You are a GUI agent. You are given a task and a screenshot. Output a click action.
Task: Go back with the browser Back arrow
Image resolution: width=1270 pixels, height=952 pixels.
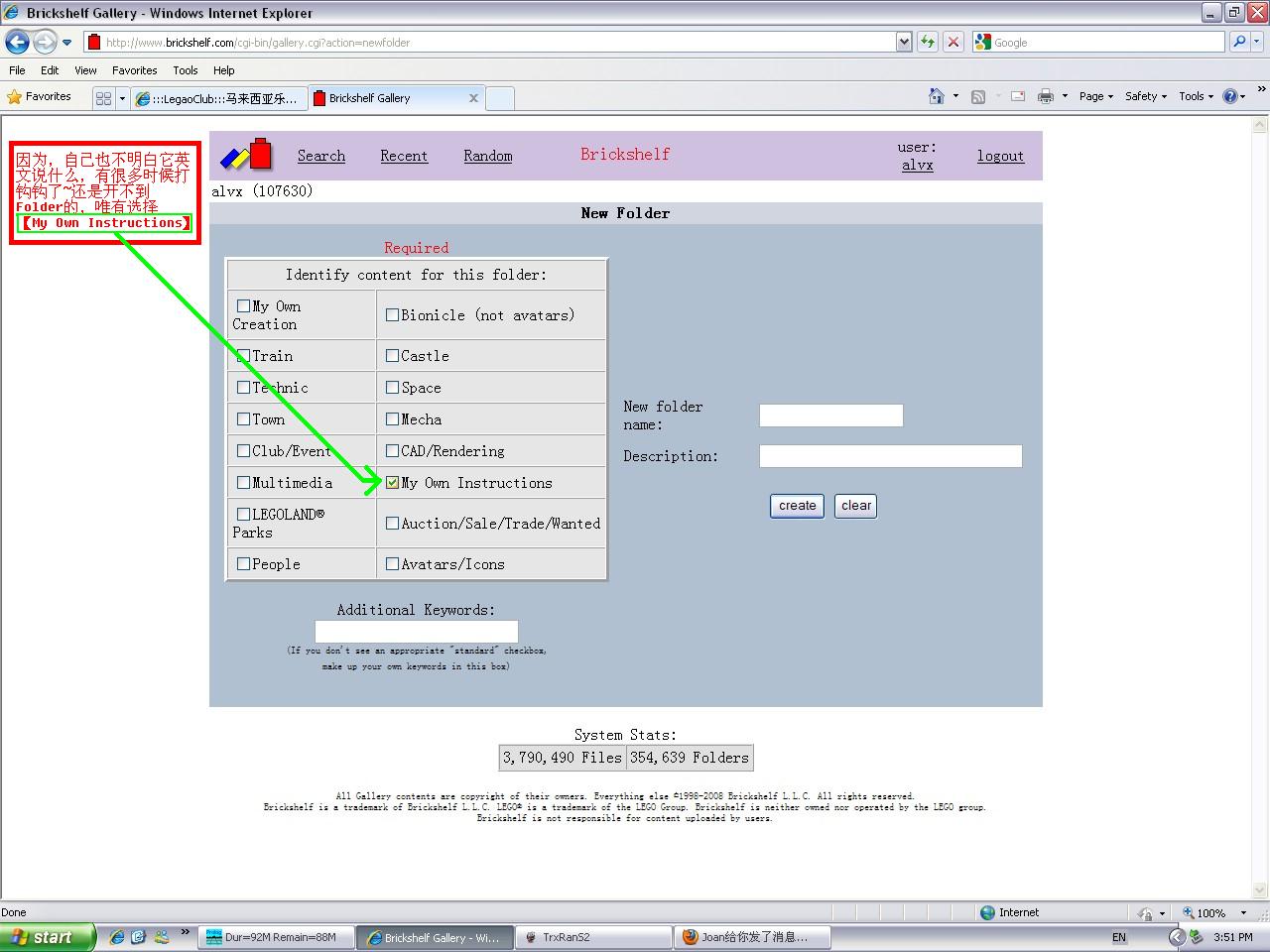tap(17, 42)
